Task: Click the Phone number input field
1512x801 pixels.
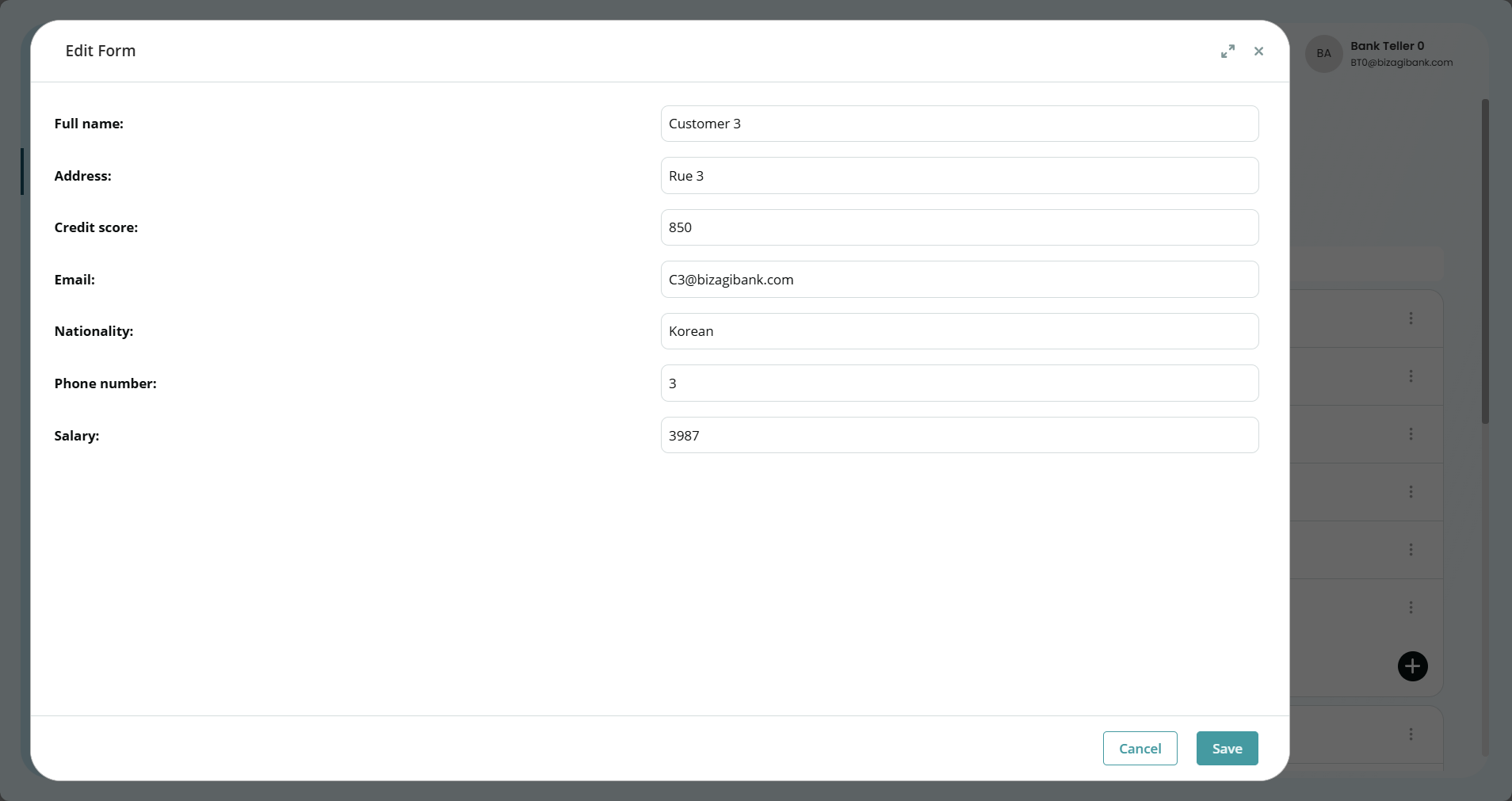Action: (960, 383)
